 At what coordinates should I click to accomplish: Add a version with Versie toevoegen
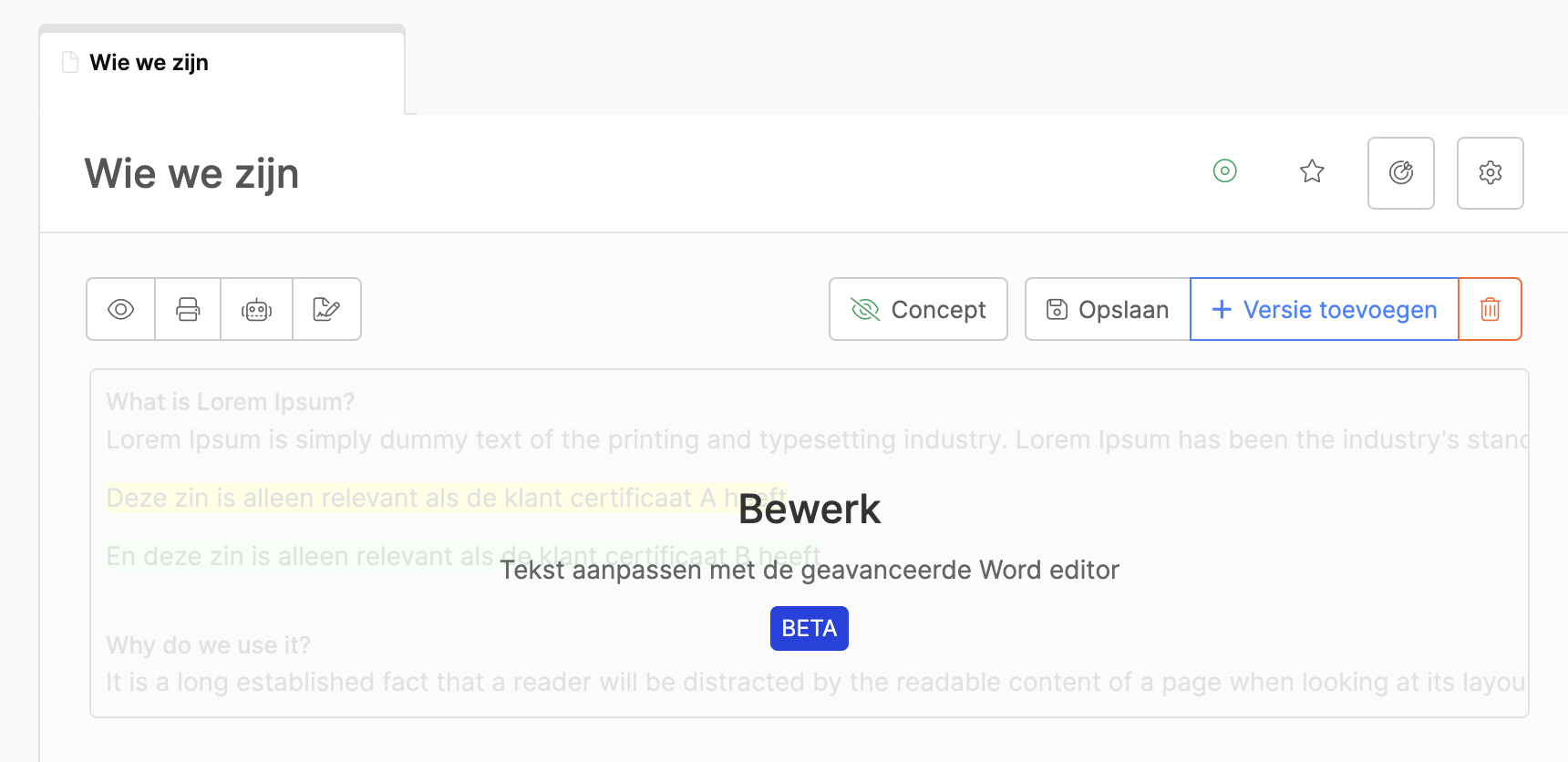coord(1325,309)
